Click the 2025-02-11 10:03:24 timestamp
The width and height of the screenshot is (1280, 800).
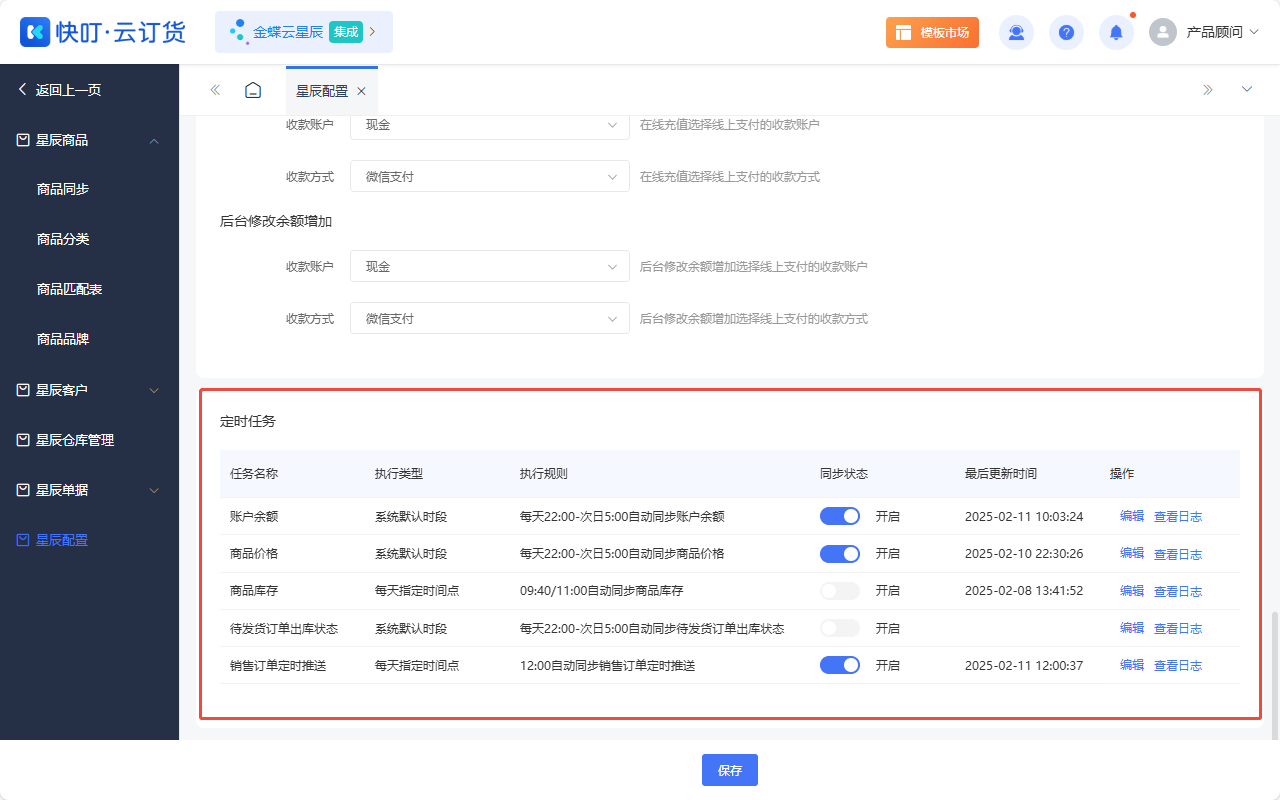click(1024, 517)
